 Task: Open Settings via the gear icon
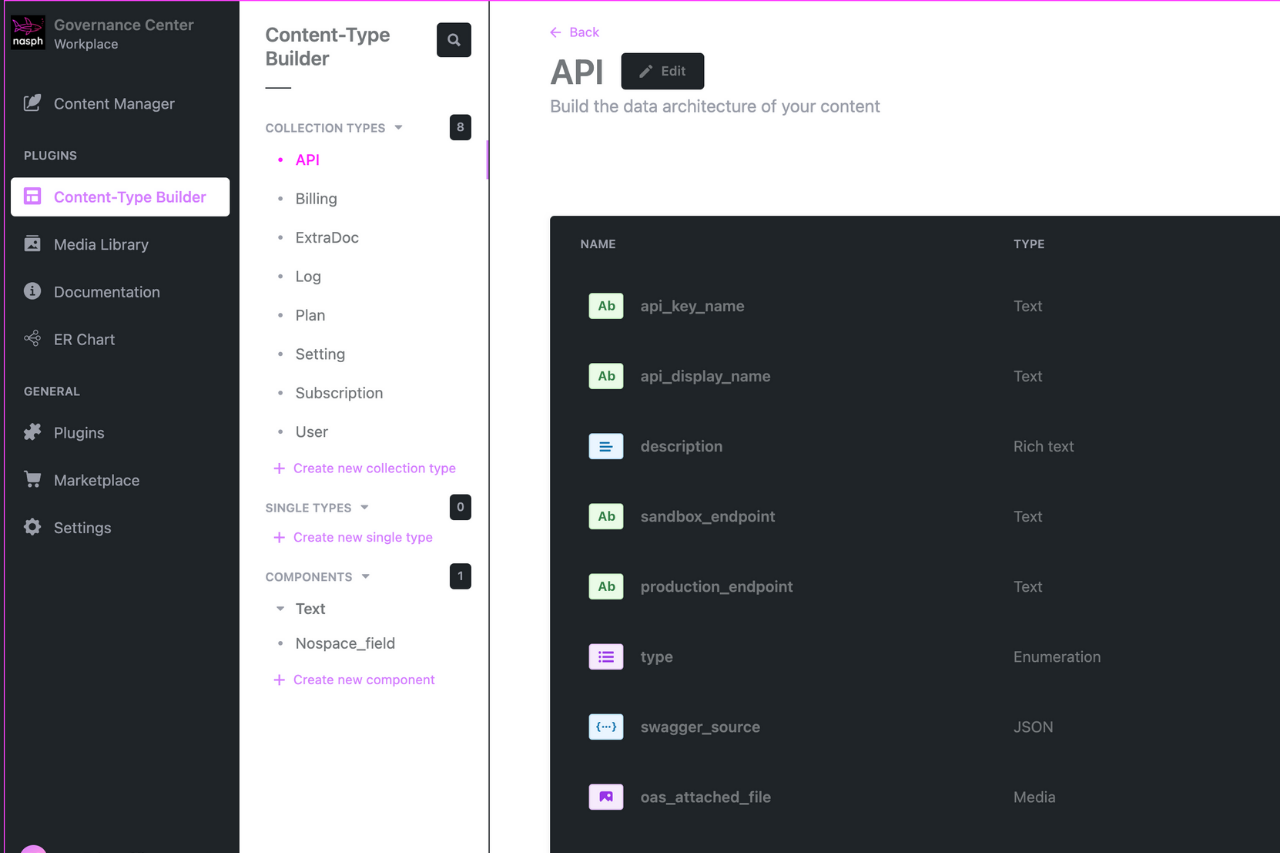tap(33, 527)
